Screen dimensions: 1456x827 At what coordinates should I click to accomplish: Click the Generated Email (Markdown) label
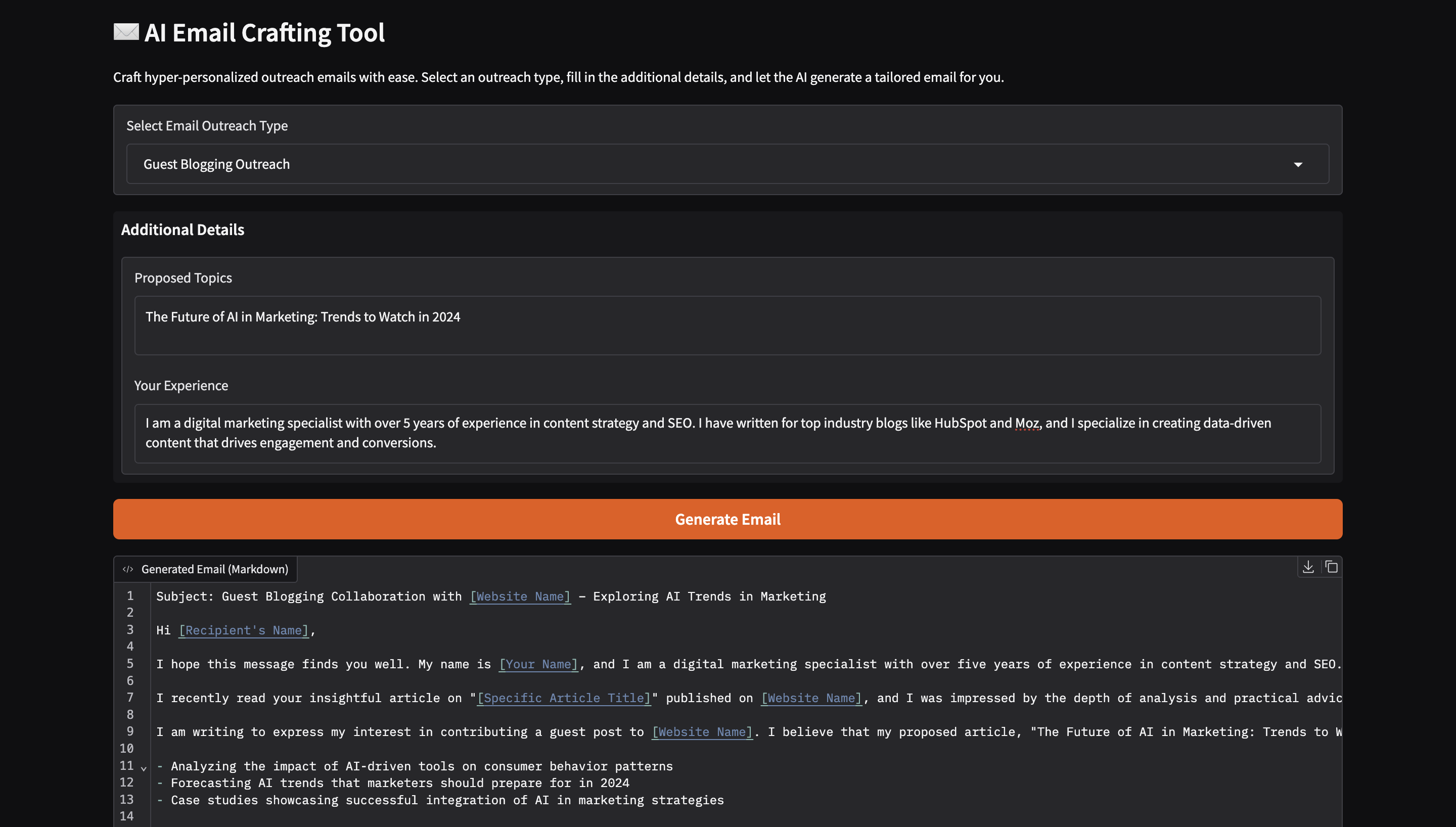pos(215,569)
